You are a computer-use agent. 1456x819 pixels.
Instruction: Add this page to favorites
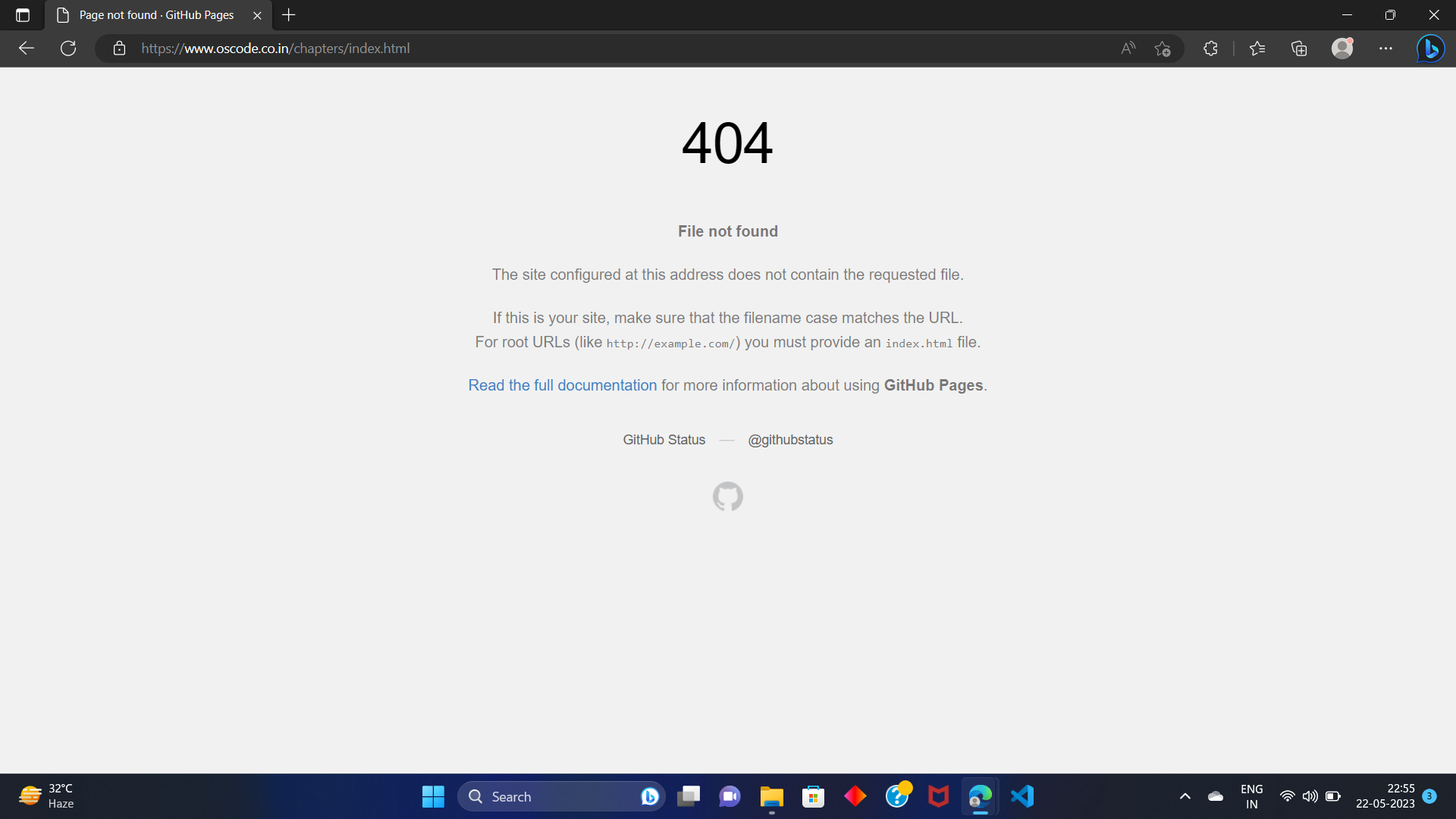(x=1162, y=48)
